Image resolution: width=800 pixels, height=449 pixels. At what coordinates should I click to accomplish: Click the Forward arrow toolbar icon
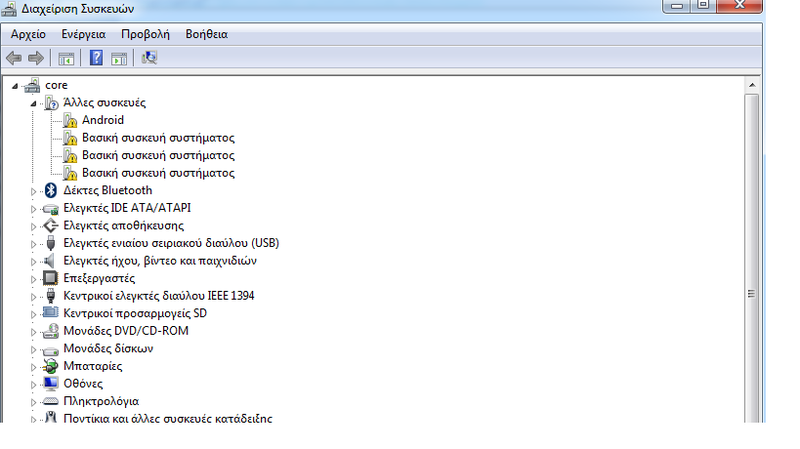[x=36, y=58]
